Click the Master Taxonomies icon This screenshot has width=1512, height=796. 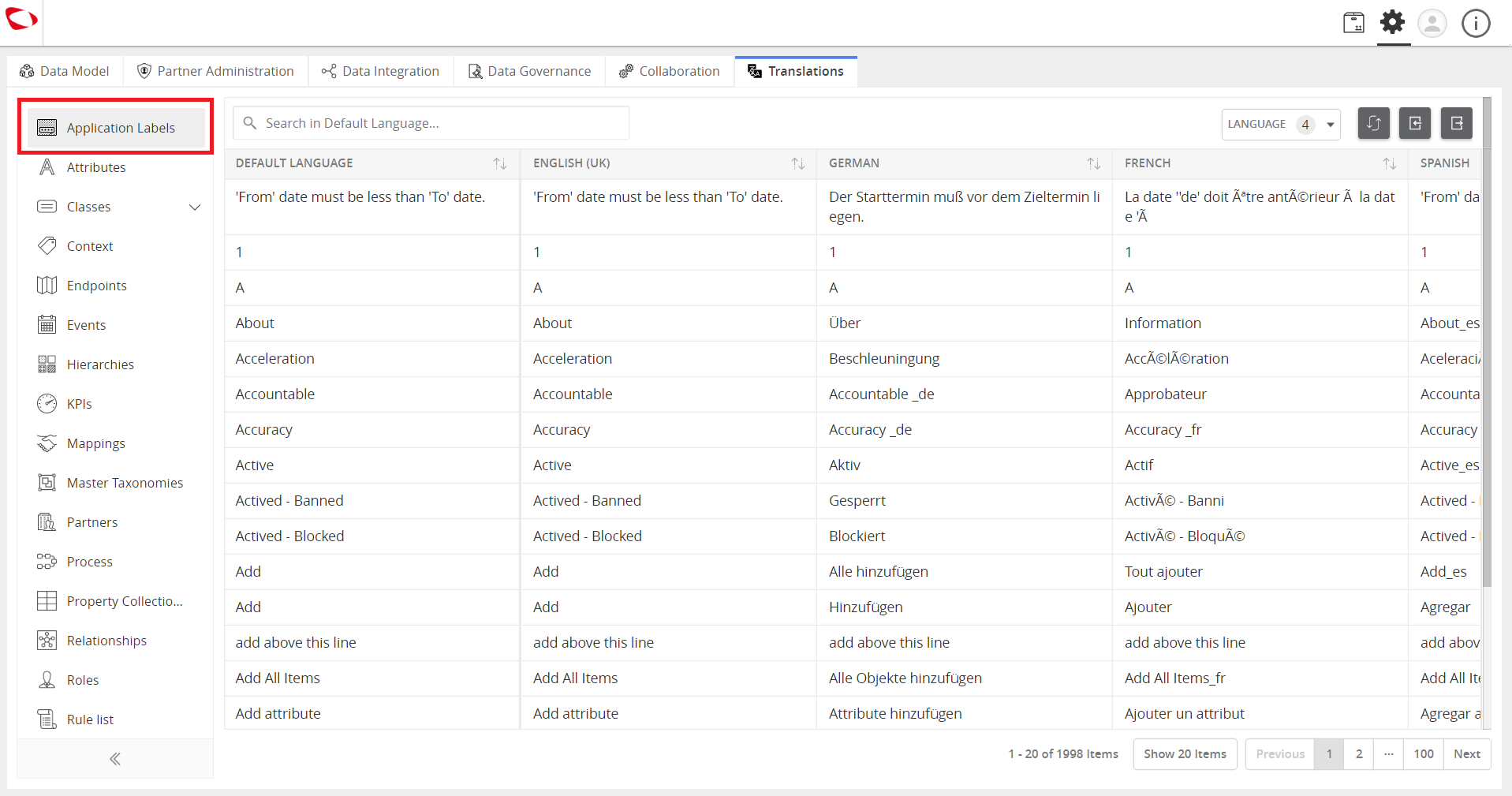[47, 483]
